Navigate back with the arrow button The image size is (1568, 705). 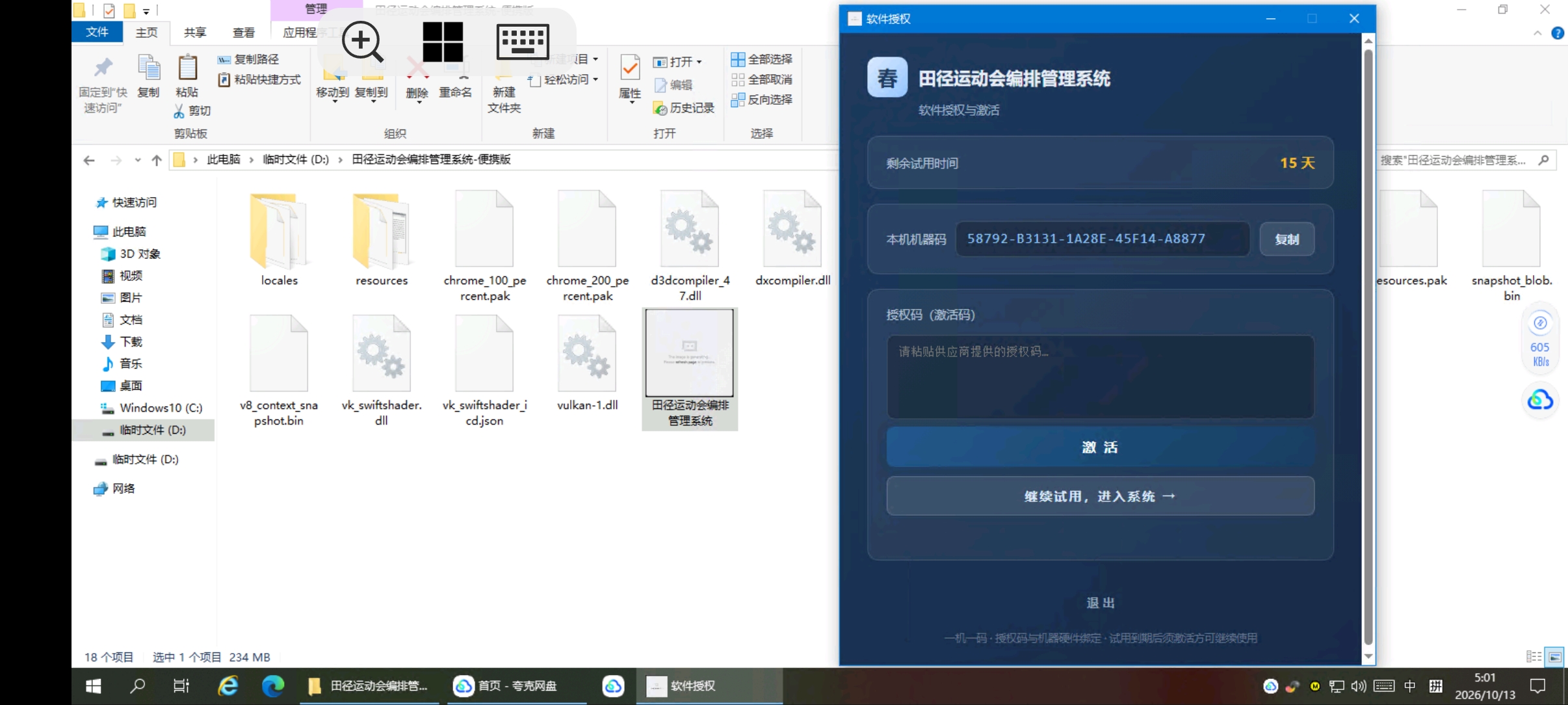tap(89, 160)
